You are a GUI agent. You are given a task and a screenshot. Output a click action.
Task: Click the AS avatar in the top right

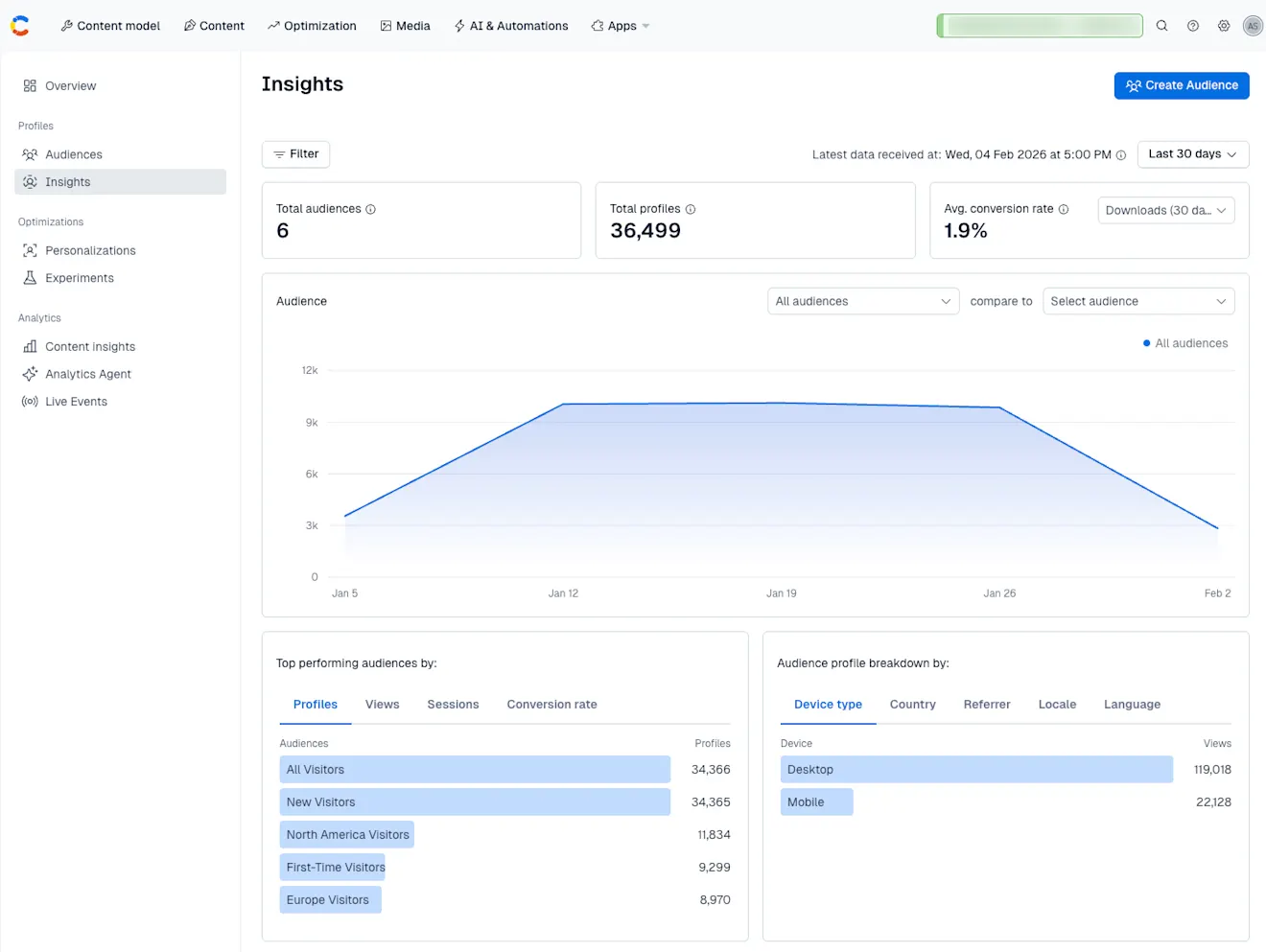click(1253, 26)
